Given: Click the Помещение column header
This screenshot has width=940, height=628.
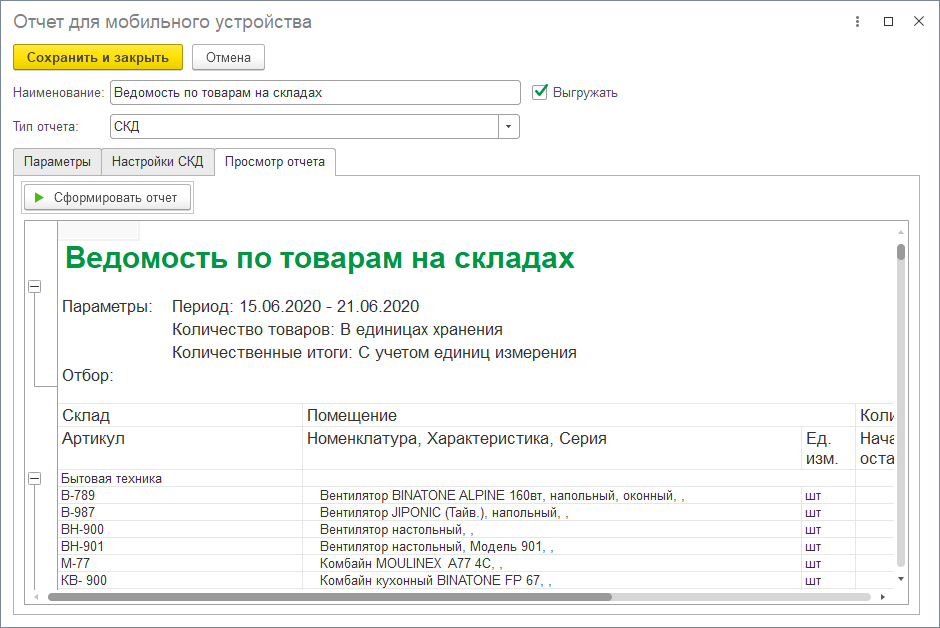Looking at the screenshot, I should point(579,415).
